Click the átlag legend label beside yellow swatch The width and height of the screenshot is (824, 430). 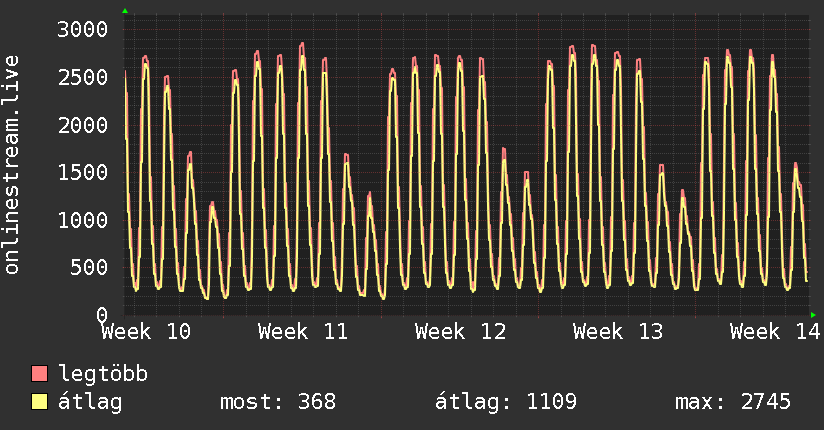90,402
